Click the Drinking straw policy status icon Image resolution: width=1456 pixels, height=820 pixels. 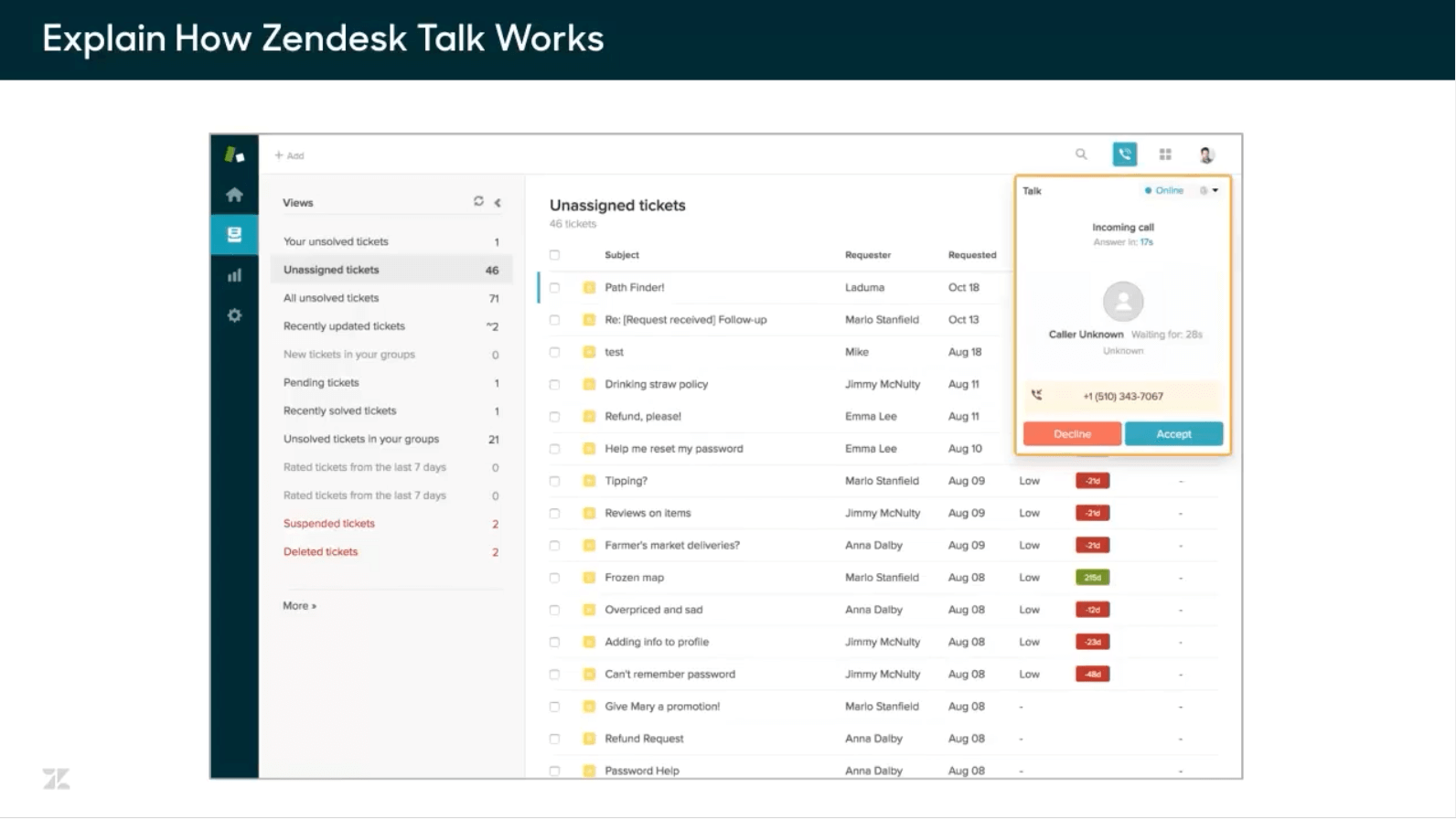(x=589, y=384)
